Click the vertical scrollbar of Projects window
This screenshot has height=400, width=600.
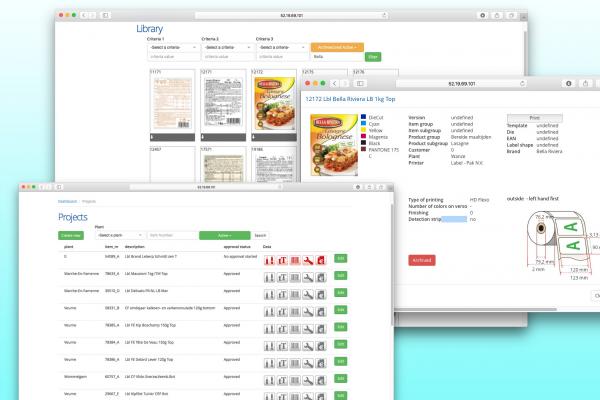click(391, 264)
